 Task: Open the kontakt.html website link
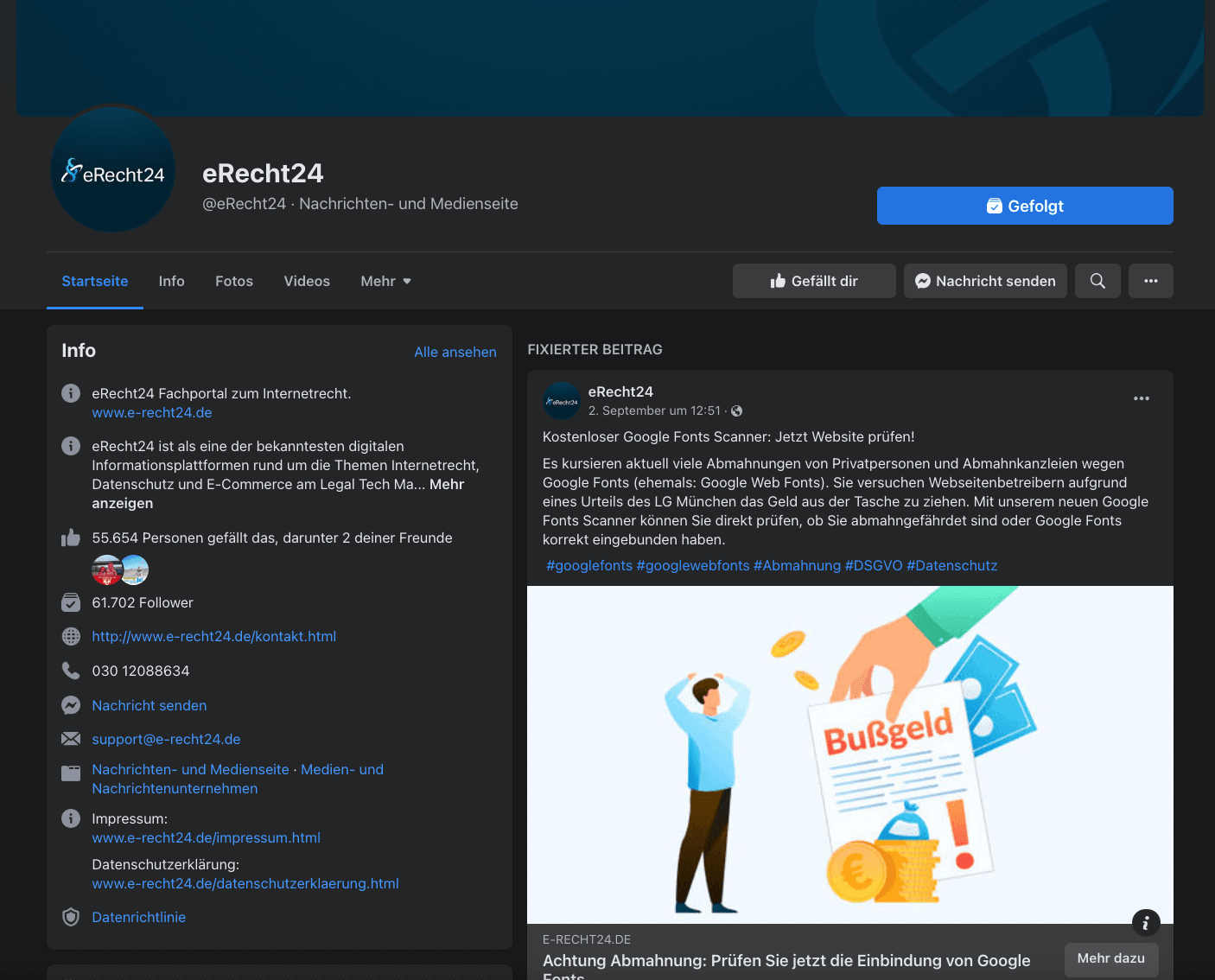(214, 636)
